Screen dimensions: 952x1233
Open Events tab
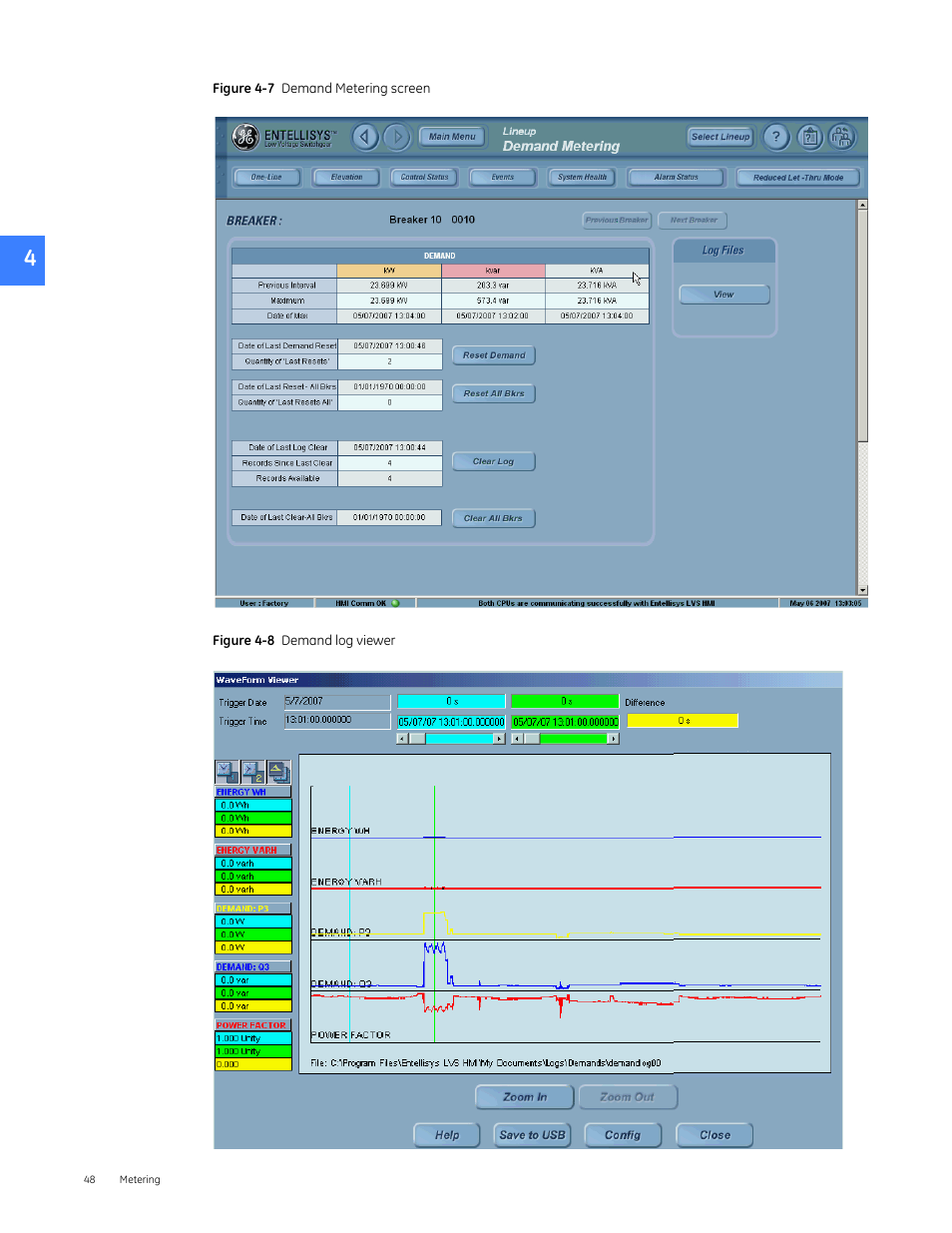503,178
